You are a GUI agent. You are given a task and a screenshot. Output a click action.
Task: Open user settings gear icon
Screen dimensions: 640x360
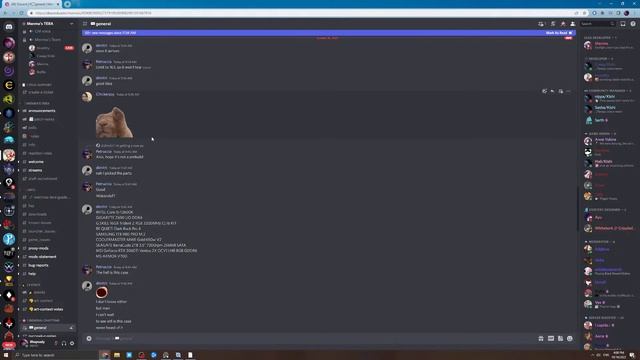click(x=72, y=343)
